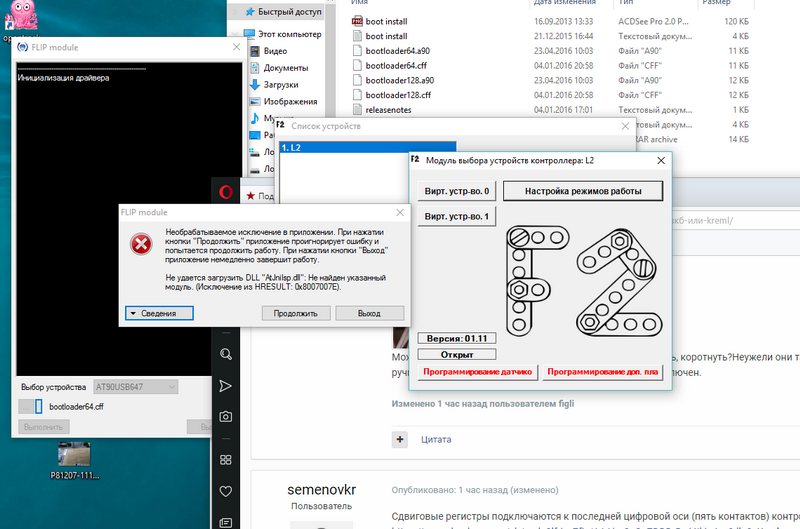The height and width of the screenshot is (529, 800).
Task: Open P81207-111 image on desktop
Action: (x=74, y=454)
